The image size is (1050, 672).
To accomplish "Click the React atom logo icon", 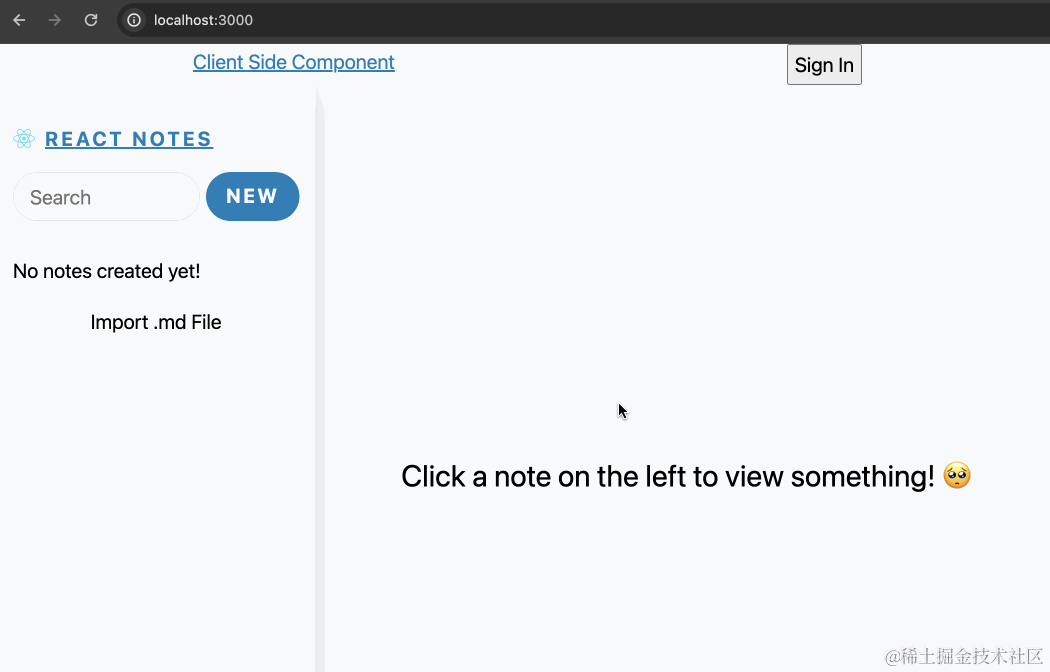I will click(x=24, y=138).
